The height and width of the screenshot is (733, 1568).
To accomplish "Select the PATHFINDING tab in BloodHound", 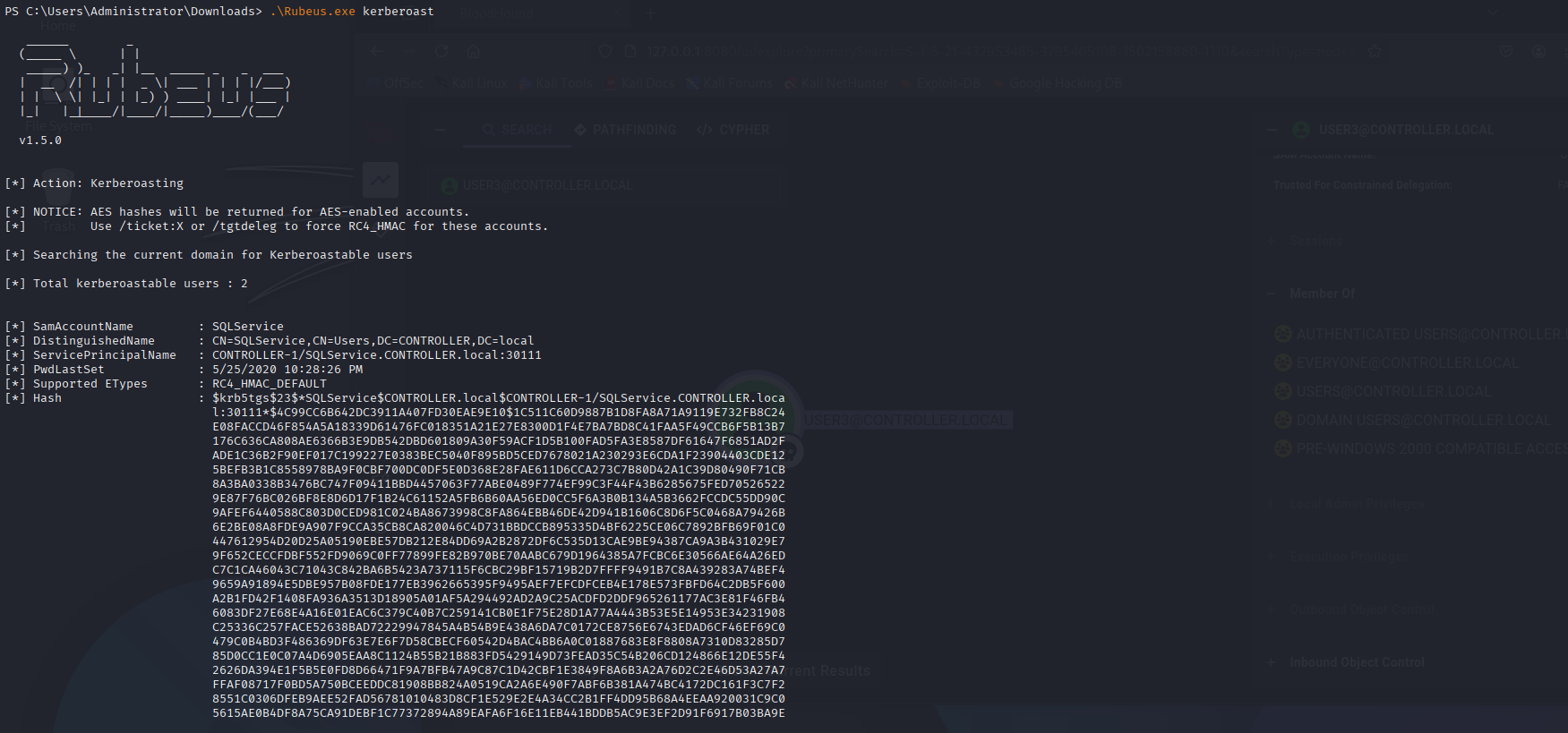I will pyautogui.click(x=624, y=130).
